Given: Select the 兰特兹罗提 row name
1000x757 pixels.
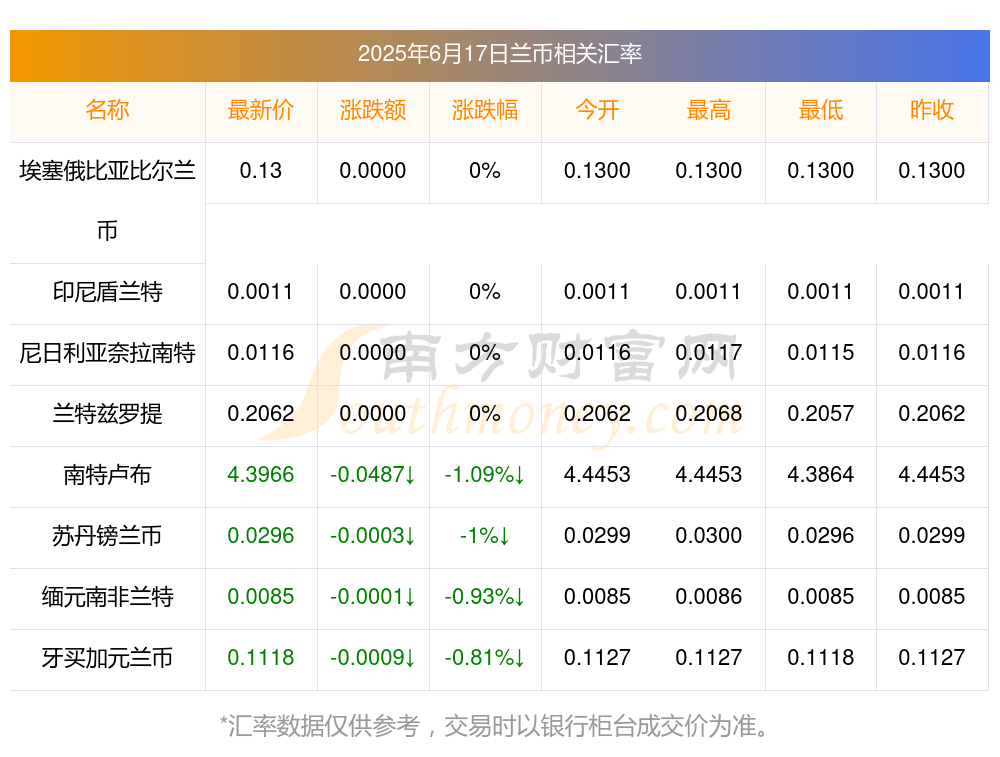Looking at the screenshot, I should click(x=107, y=414).
